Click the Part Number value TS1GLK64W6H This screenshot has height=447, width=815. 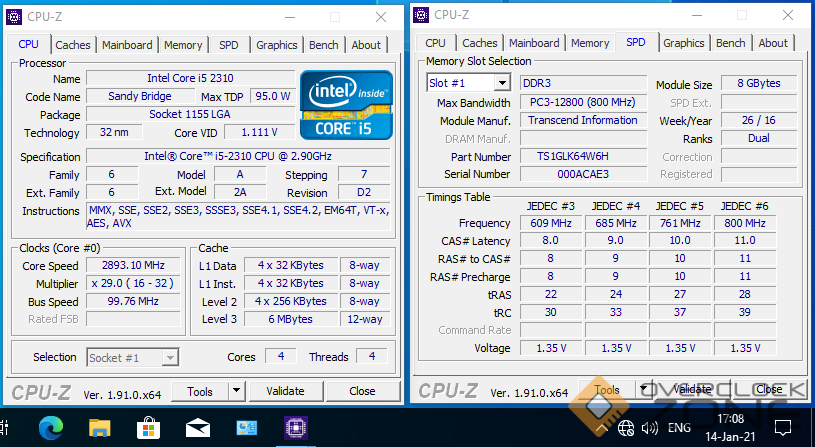[x=583, y=156]
